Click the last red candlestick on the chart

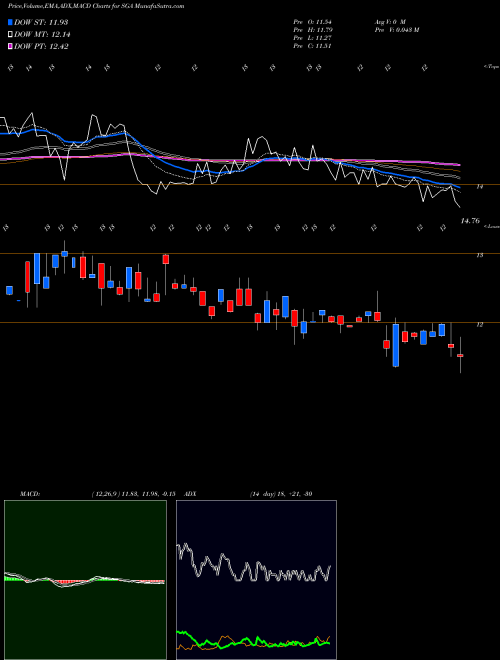click(460, 356)
